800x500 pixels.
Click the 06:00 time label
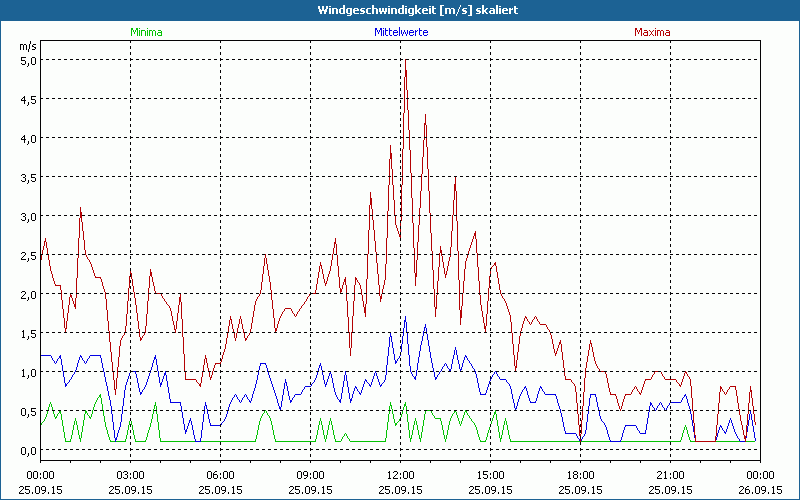pyautogui.click(x=221, y=475)
